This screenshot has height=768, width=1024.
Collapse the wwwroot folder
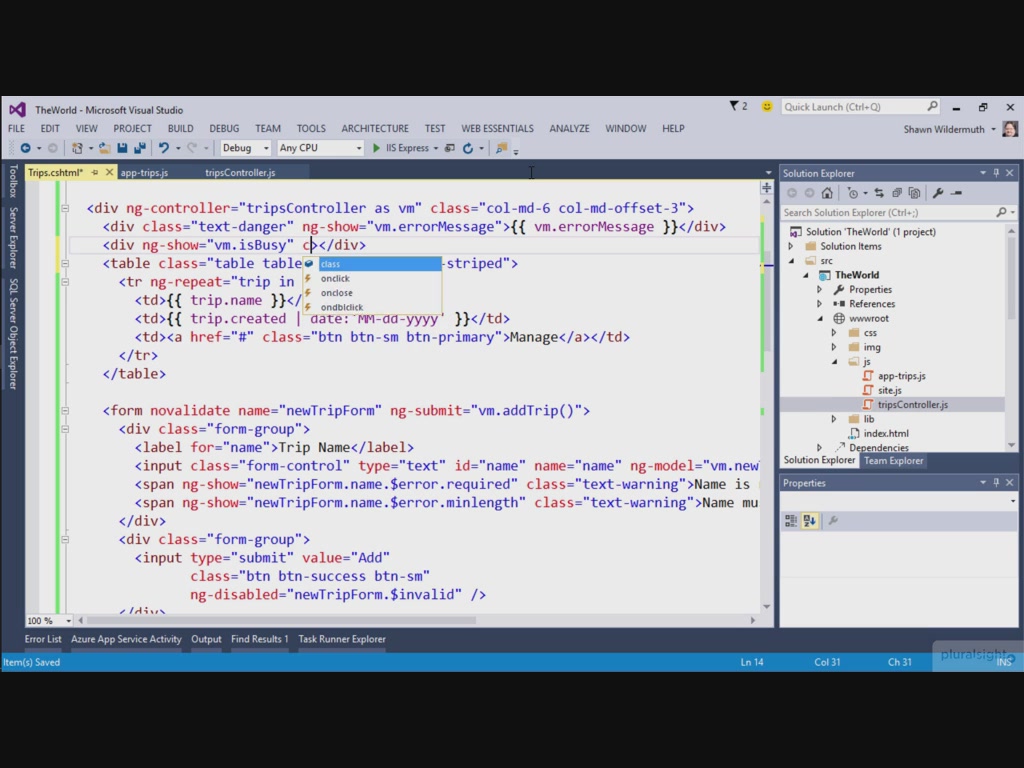pos(820,318)
